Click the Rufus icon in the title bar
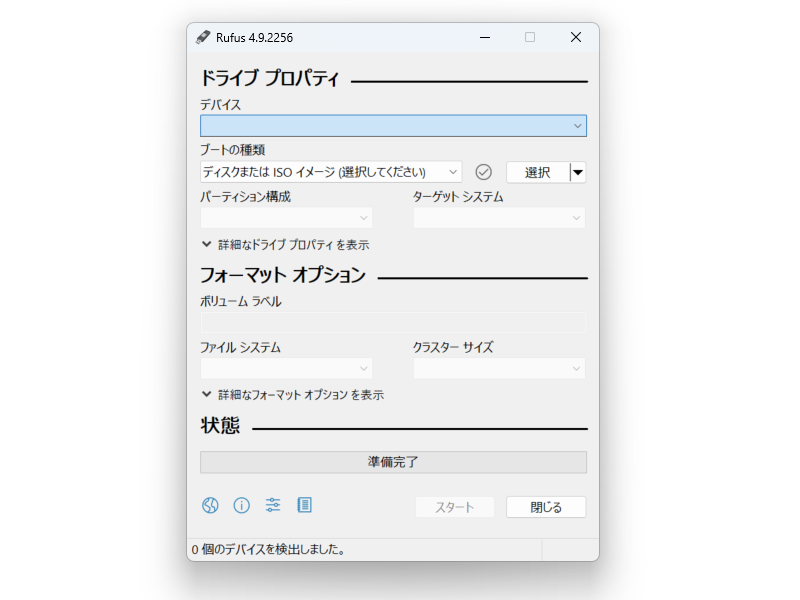Screen dimensions: 800x600 tap(204, 37)
